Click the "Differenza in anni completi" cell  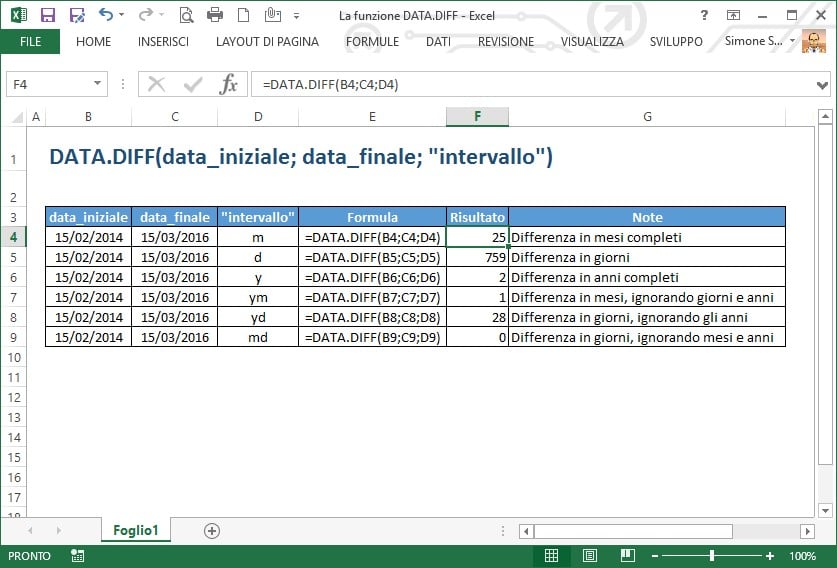pyautogui.click(x=647, y=277)
